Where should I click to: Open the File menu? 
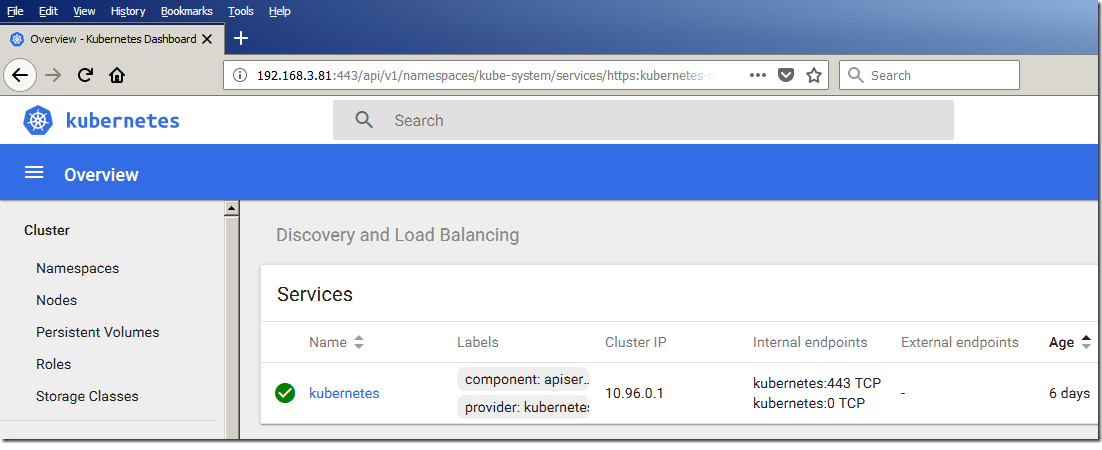click(15, 11)
